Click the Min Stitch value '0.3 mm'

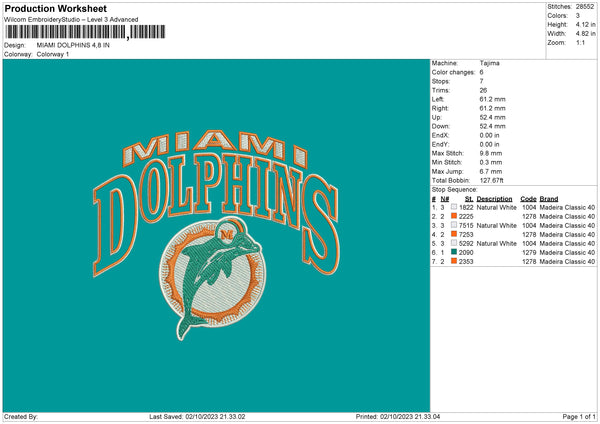click(491, 162)
